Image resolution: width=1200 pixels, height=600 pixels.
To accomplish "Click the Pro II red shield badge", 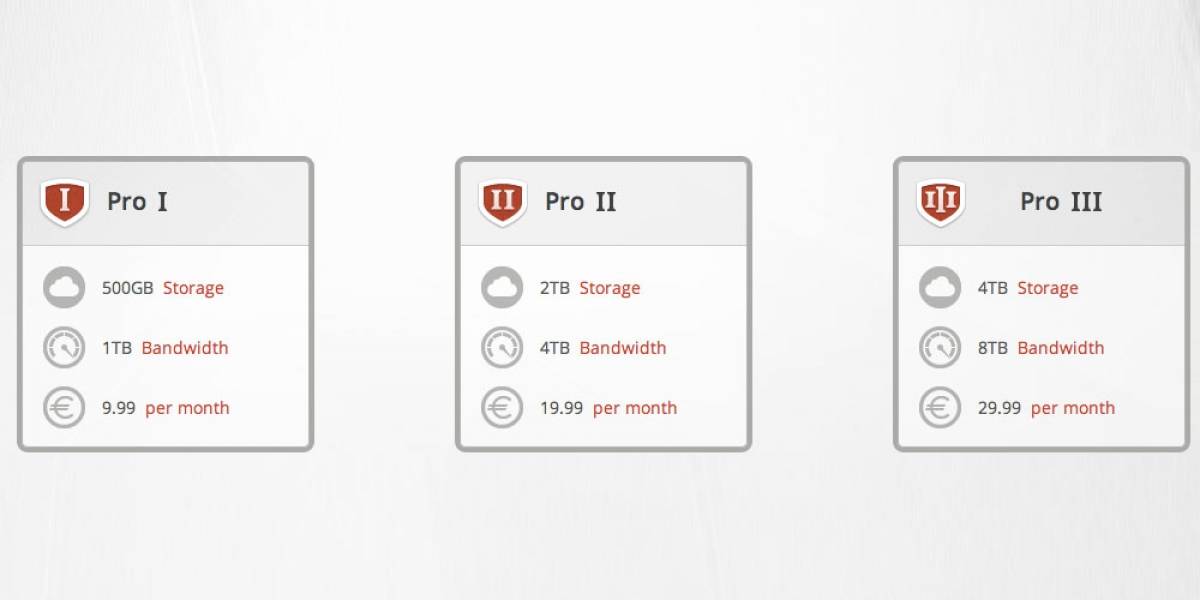I will [x=503, y=202].
